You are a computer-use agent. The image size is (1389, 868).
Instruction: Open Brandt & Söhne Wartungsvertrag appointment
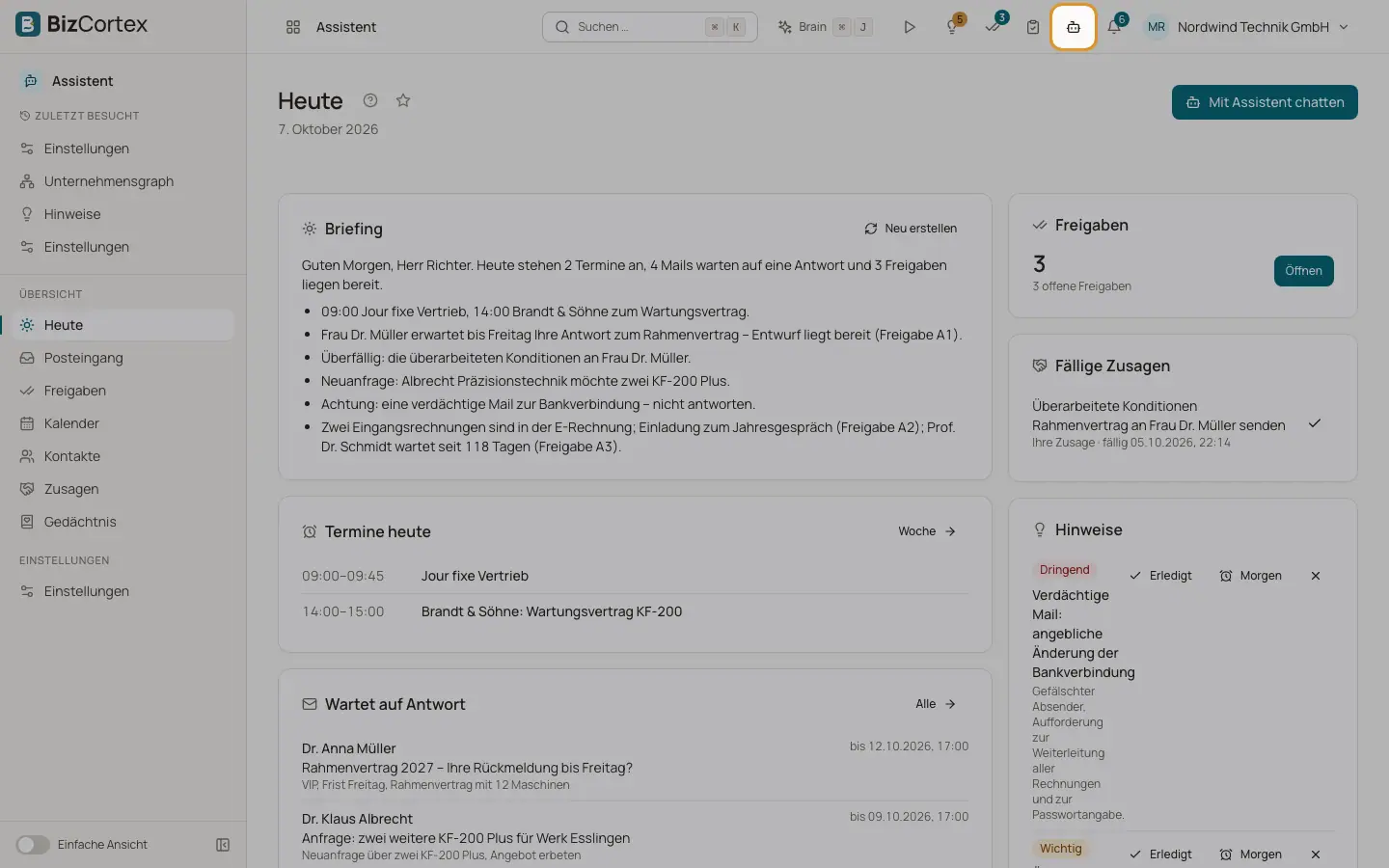[x=635, y=611]
